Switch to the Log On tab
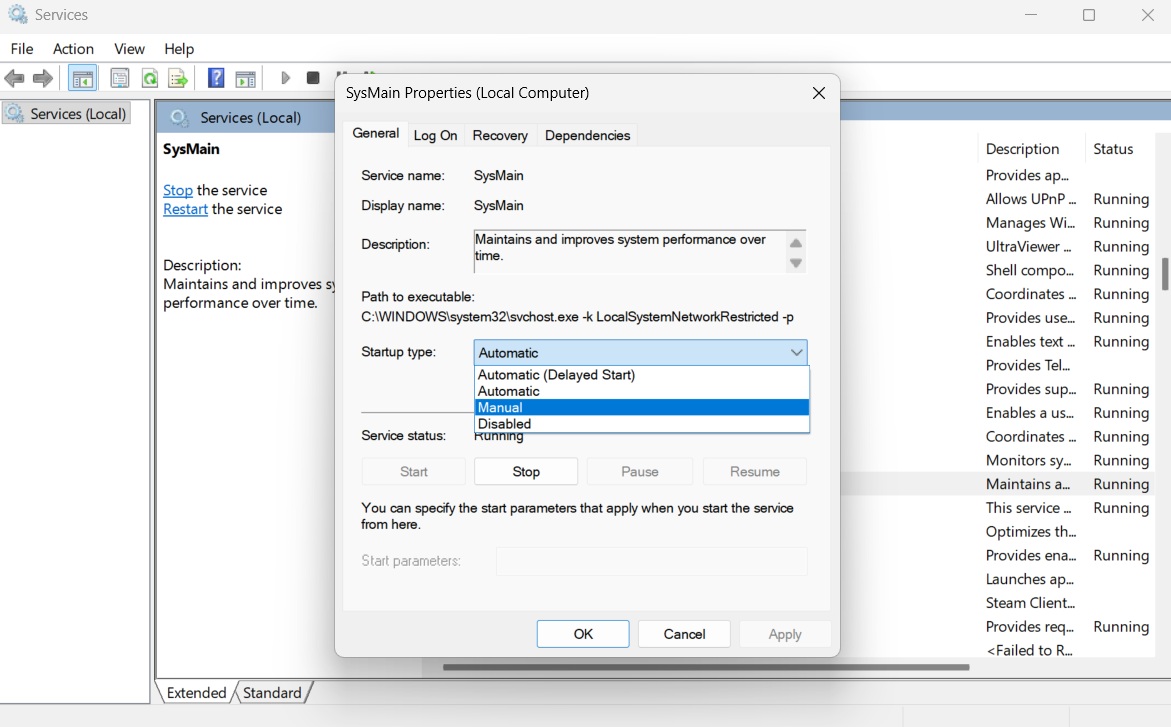1171x727 pixels. (x=435, y=135)
